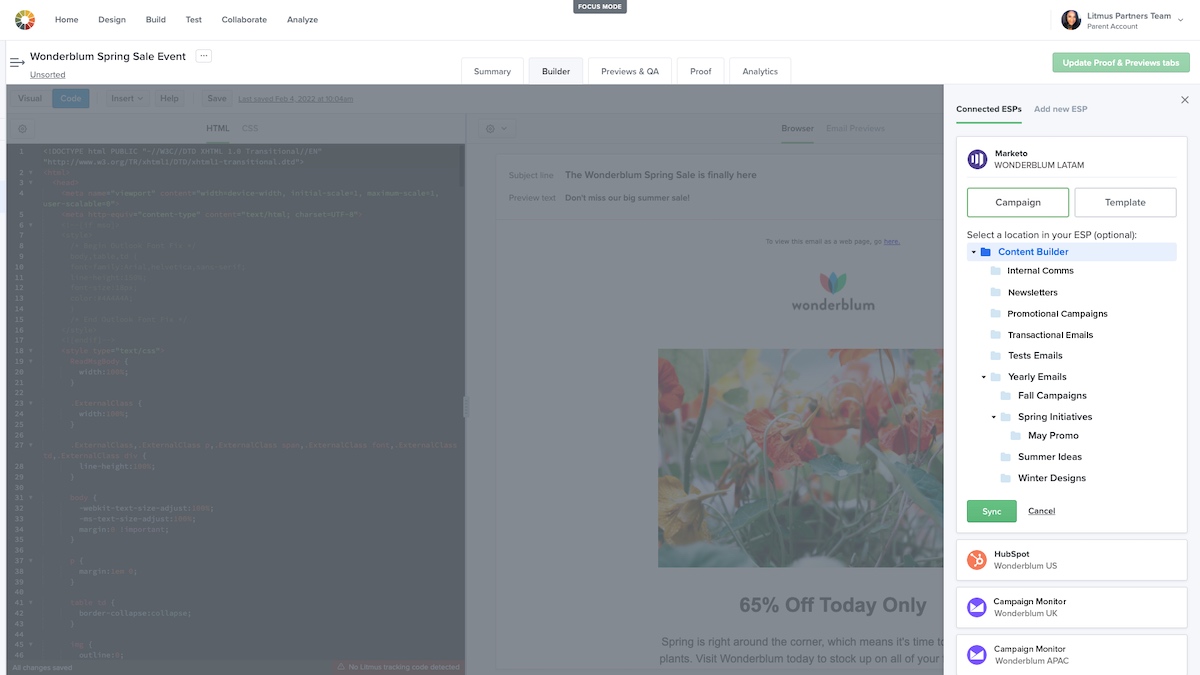Viewport: 1200px width, 675px height.
Task: Click the Newsletters folder icon
Action: 996,292
